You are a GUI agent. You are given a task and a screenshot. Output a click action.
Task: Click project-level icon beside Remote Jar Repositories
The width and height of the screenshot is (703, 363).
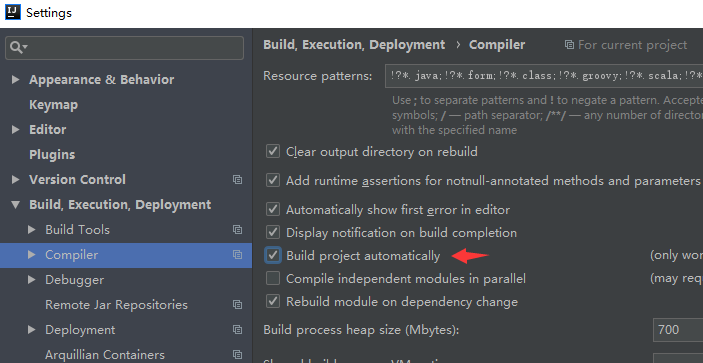[x=237, y=305]
